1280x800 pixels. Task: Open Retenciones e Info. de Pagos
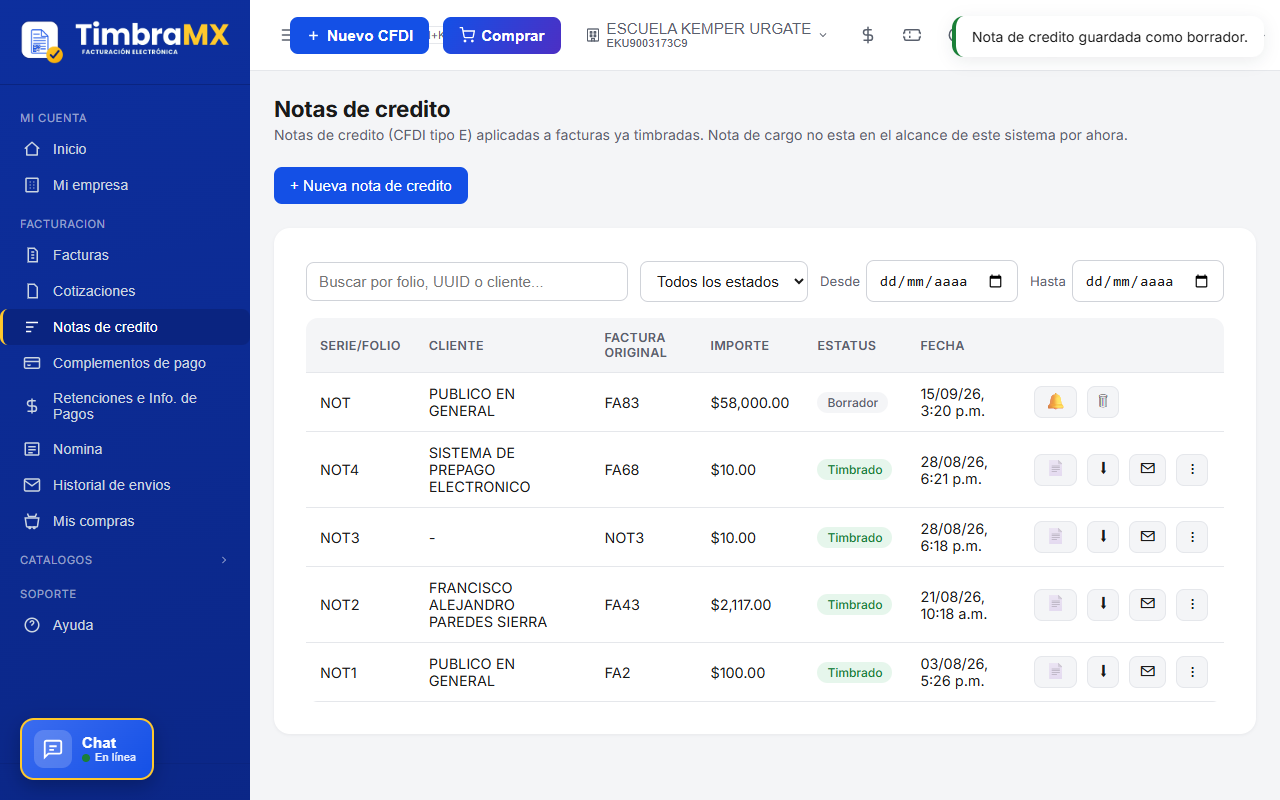[x=125, y=406]
